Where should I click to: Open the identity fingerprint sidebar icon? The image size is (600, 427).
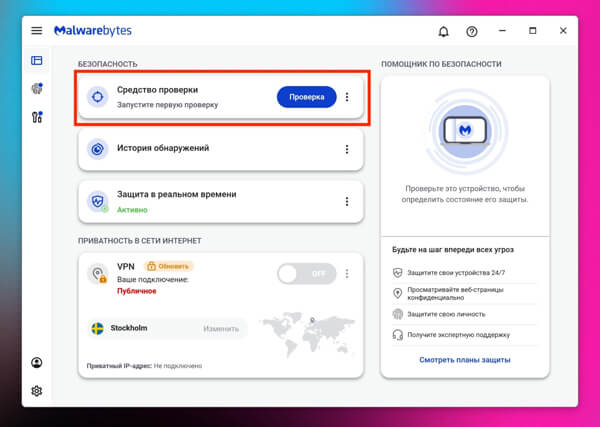tap(37, 89)
